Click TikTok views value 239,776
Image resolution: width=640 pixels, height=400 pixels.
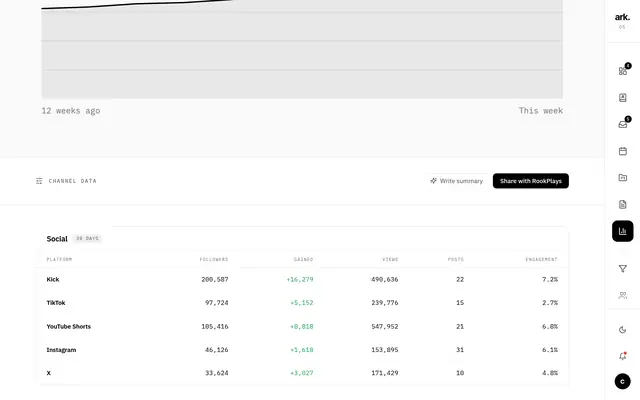[x=385, y=303]
